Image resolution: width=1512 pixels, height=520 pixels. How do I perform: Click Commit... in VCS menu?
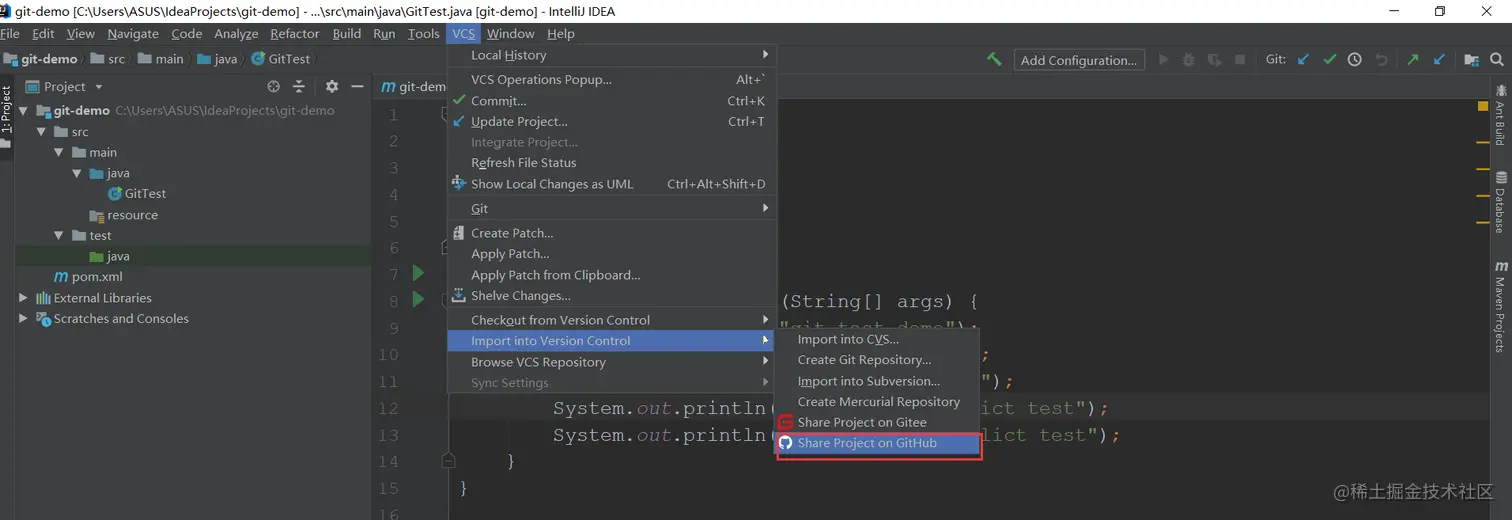coord(612,101)
